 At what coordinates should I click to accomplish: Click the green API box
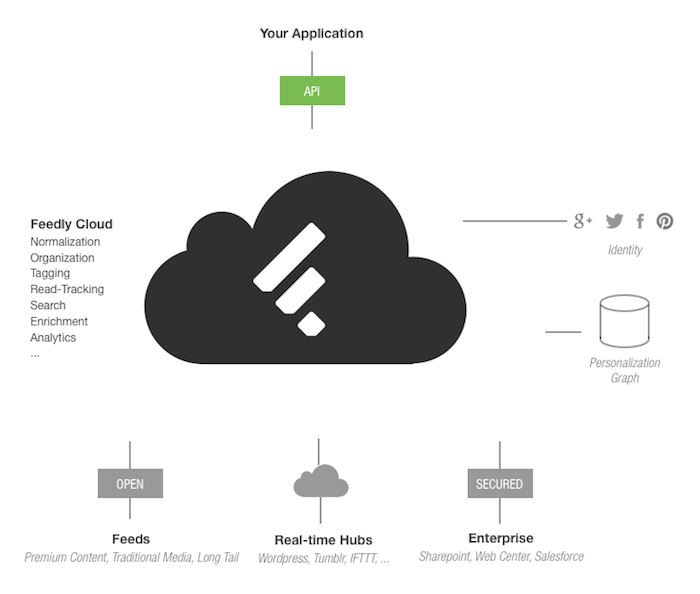[312, 91]
